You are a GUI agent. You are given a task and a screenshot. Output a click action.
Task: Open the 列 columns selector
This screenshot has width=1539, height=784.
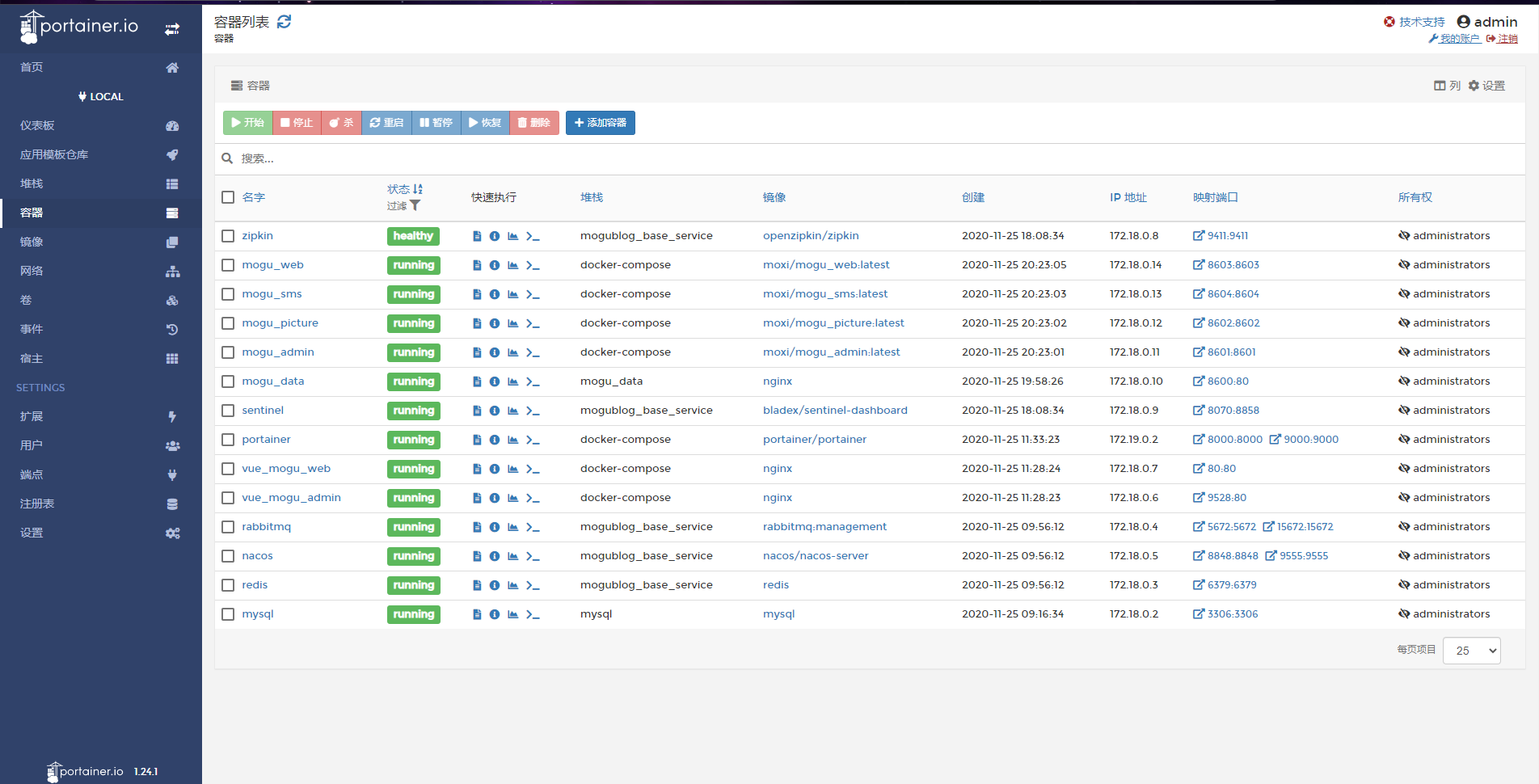pyautogui.click(x=1447, y=86)
